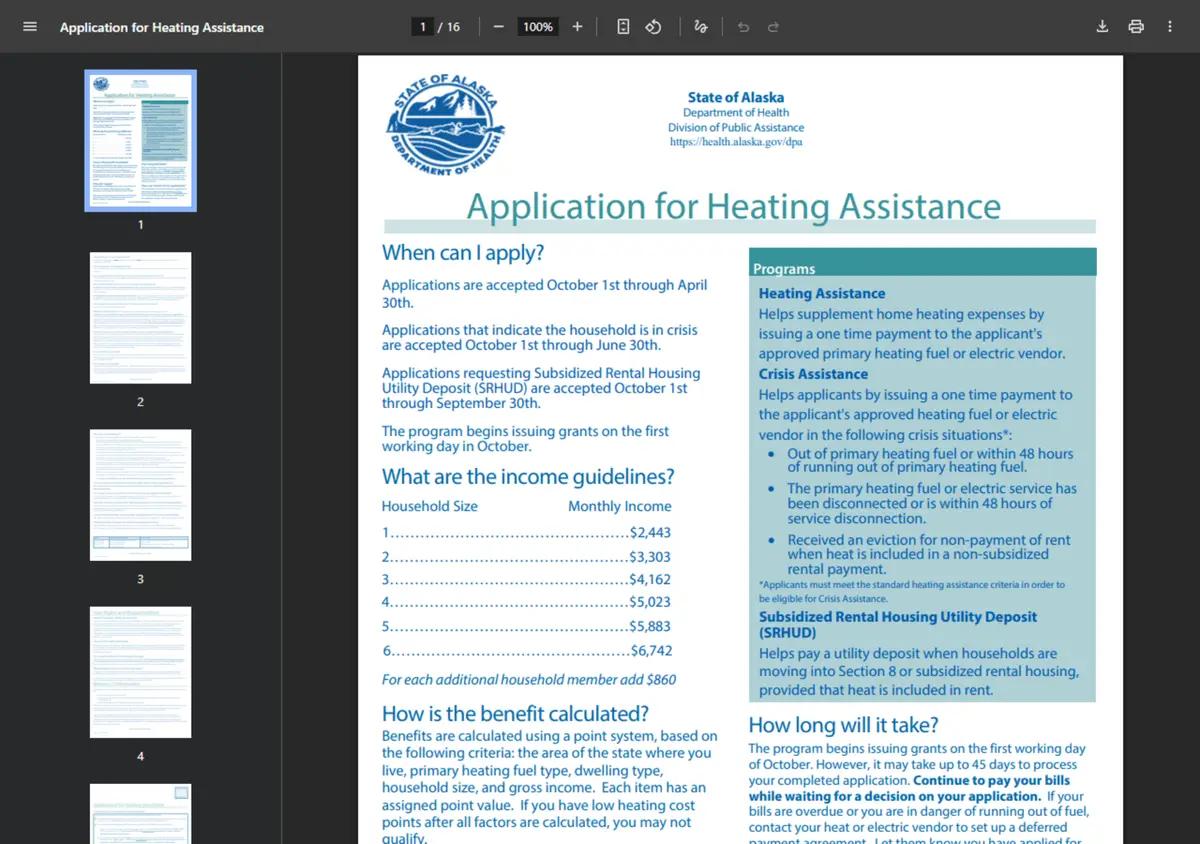Click 'Division of Public Assistance' text
Viewport: 1200px width, 844px height.
pyautogui.click(x=736, y=127)
